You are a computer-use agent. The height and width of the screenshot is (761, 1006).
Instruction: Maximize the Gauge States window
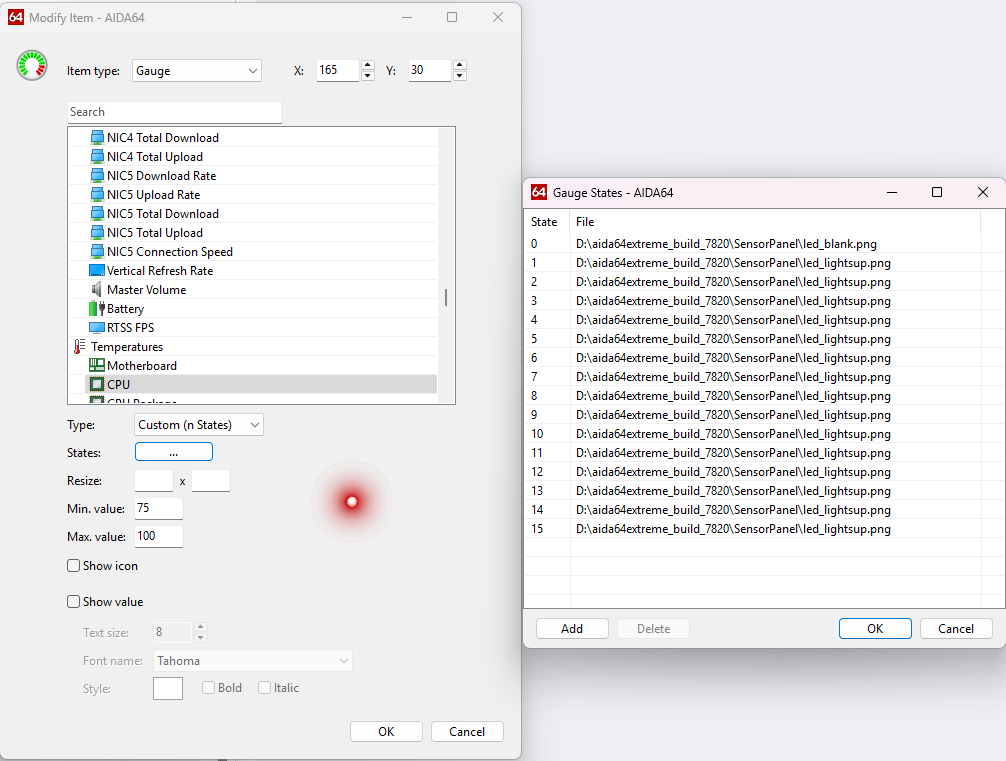pyautogui.click(x=937, y=192)
